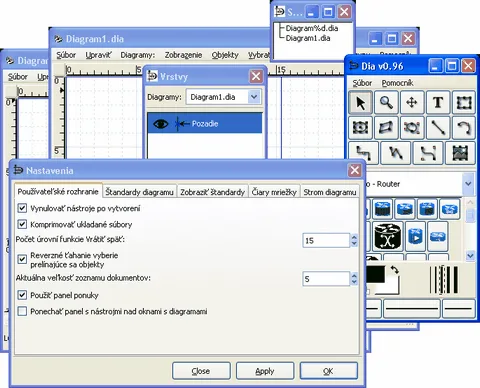Toggle Reverzné ťahanie vyberie checkbox
Viewport: 480px width, 388px height.
22,259
